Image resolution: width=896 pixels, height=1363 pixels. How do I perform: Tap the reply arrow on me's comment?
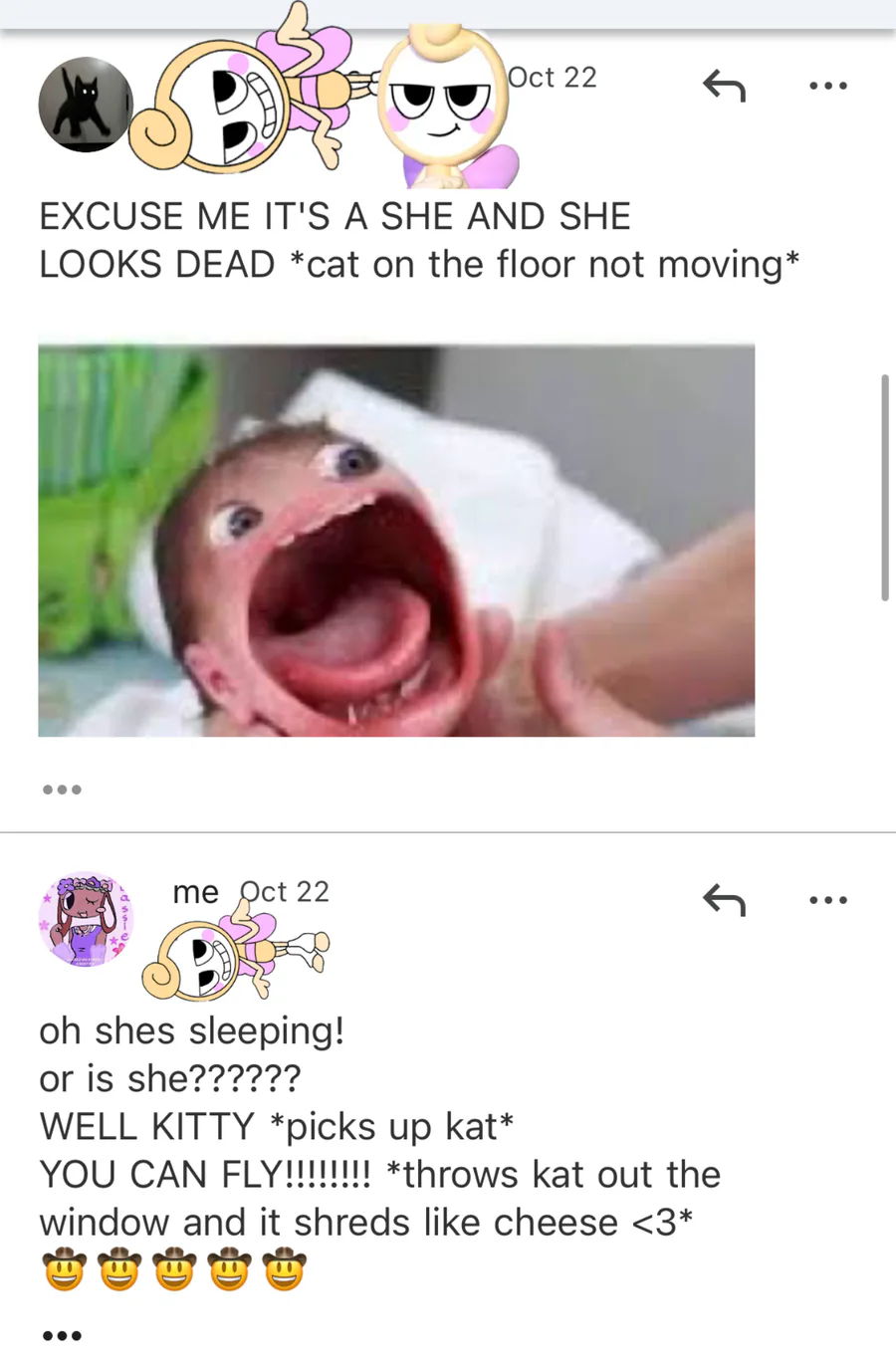(724, 900)
